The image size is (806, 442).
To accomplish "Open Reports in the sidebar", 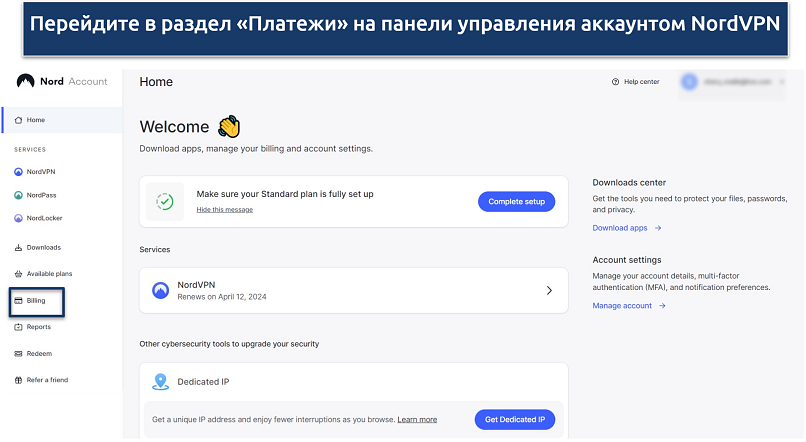I will [38, 327].
